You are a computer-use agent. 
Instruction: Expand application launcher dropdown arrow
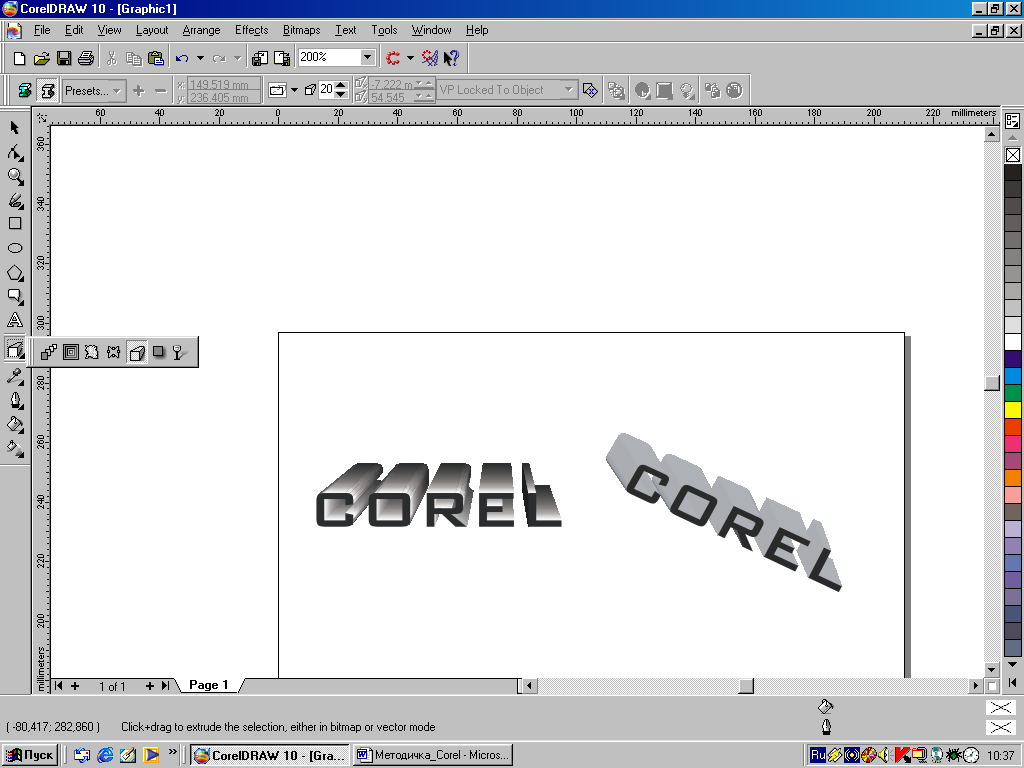(410, 58)
